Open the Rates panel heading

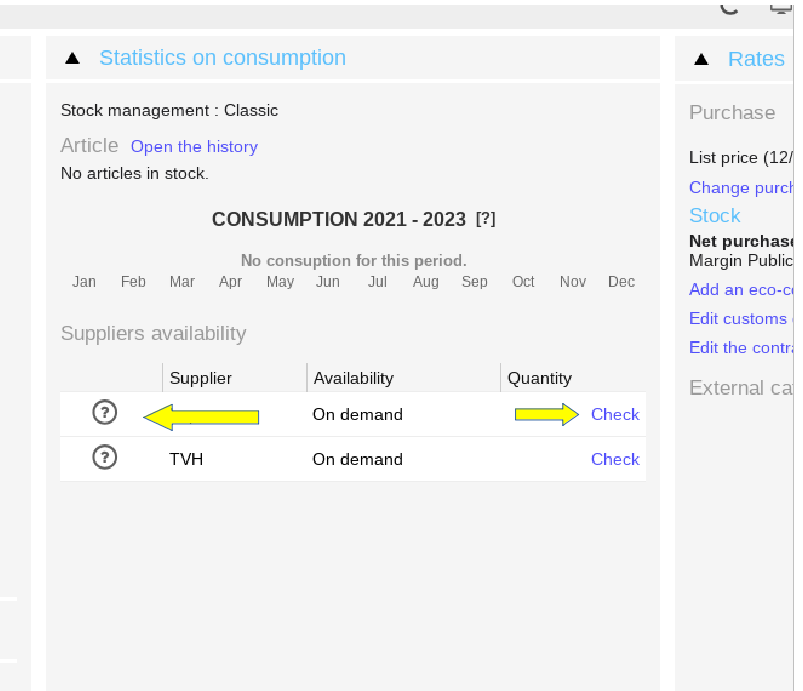pyautogui.click(x=756, y=59)
